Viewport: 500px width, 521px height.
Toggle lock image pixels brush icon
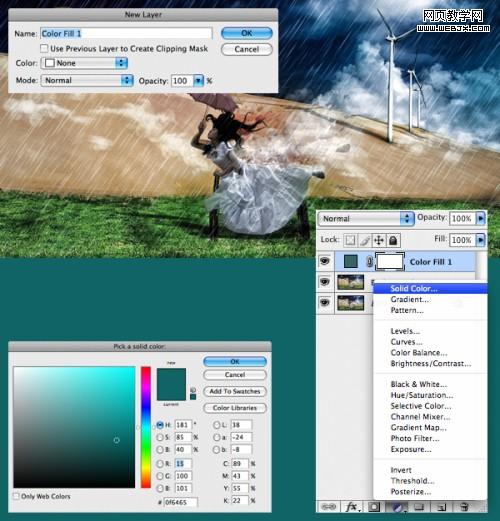[x=365, y=240]
